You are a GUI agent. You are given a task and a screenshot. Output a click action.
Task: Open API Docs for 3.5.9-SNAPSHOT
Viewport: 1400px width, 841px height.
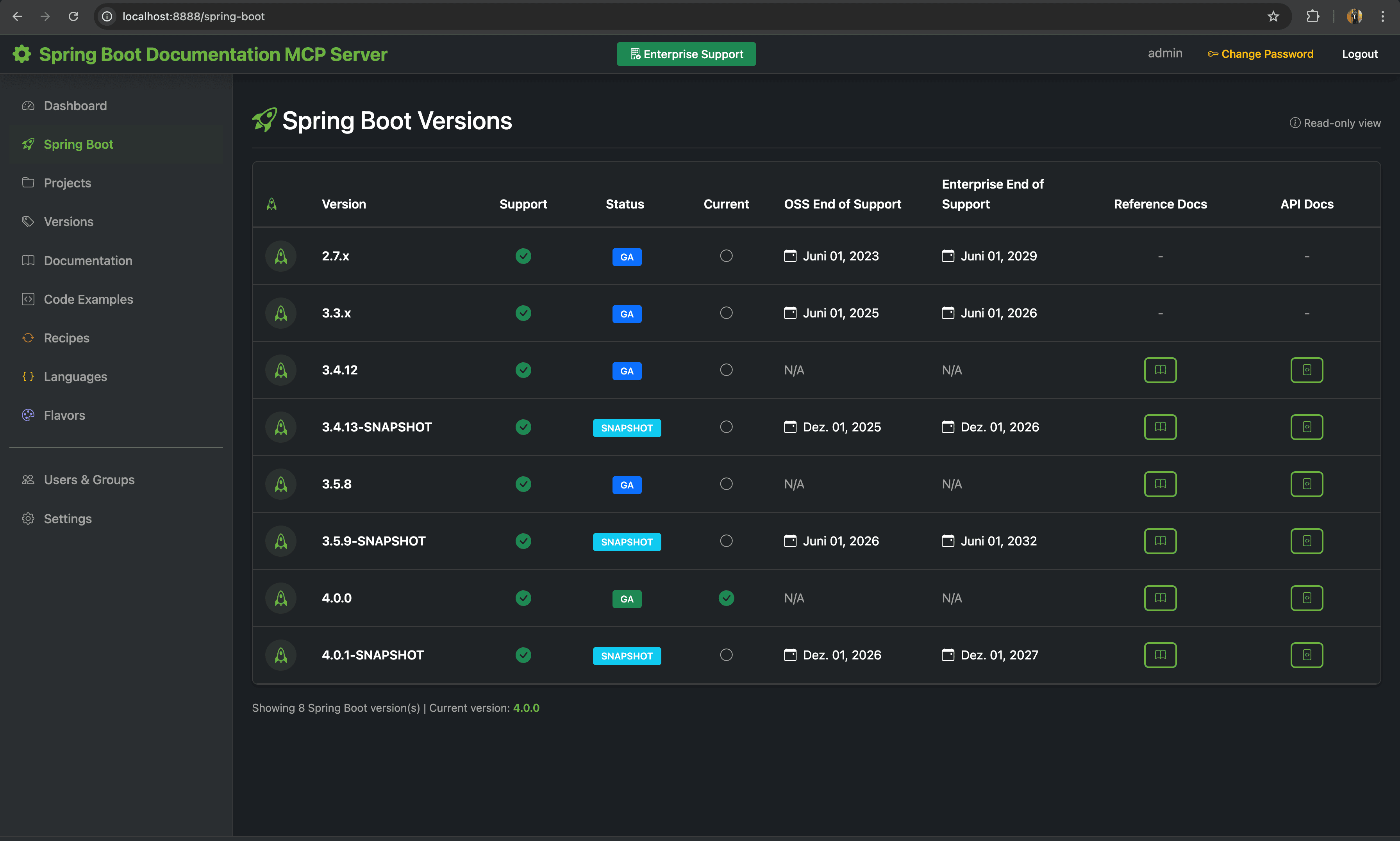coord(1307,540)
